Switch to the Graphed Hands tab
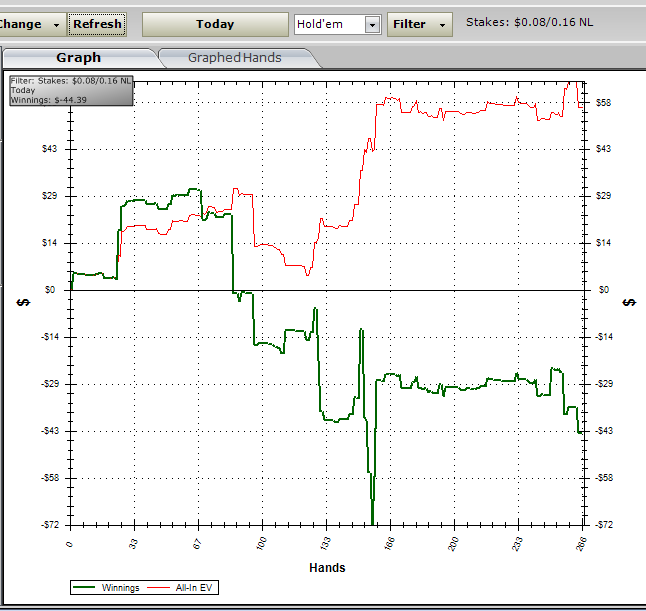The image size is (646, 611). click(x=235, y=58)
